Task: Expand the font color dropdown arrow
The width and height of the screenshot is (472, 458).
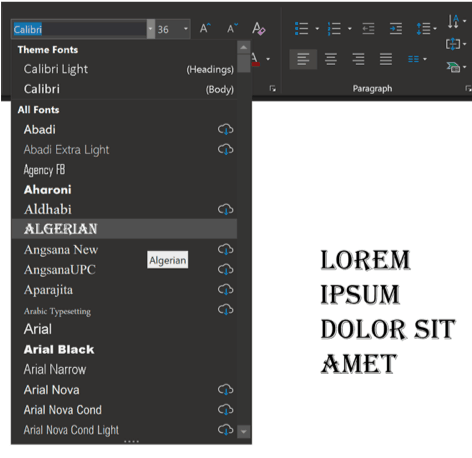Action: tap(268, 59)
